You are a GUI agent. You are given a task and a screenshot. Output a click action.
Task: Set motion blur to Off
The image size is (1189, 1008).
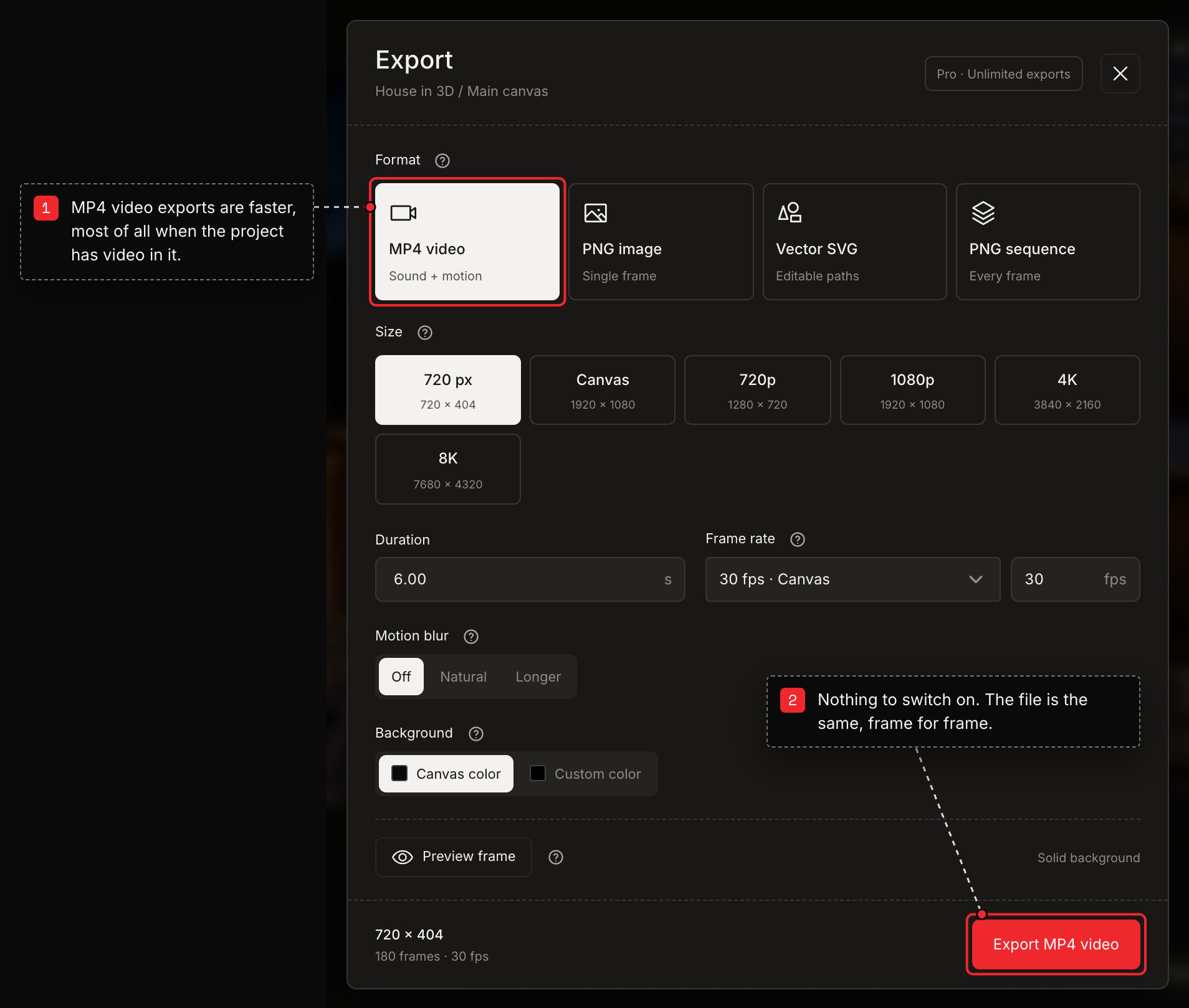(x=401, y=677)
